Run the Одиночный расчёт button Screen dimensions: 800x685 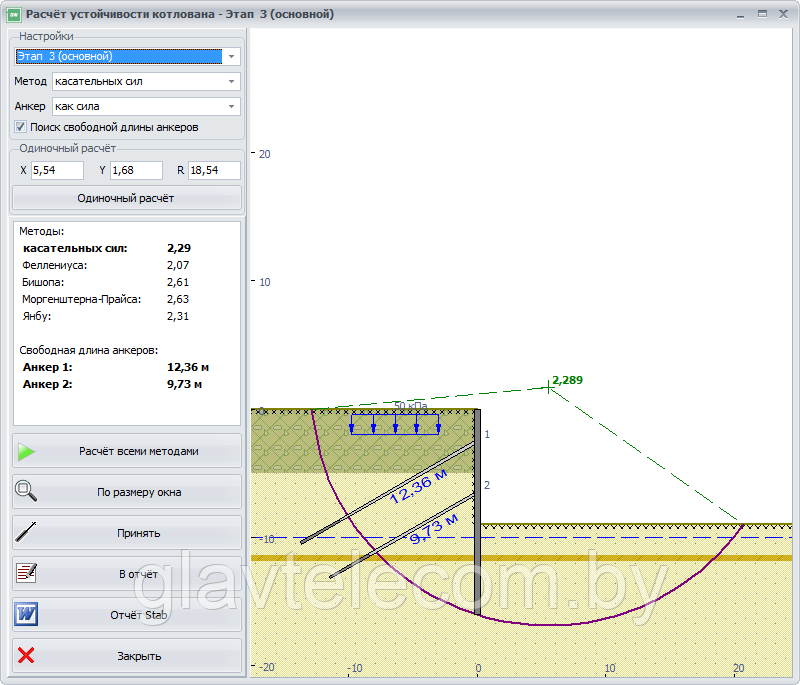point(127,198)
